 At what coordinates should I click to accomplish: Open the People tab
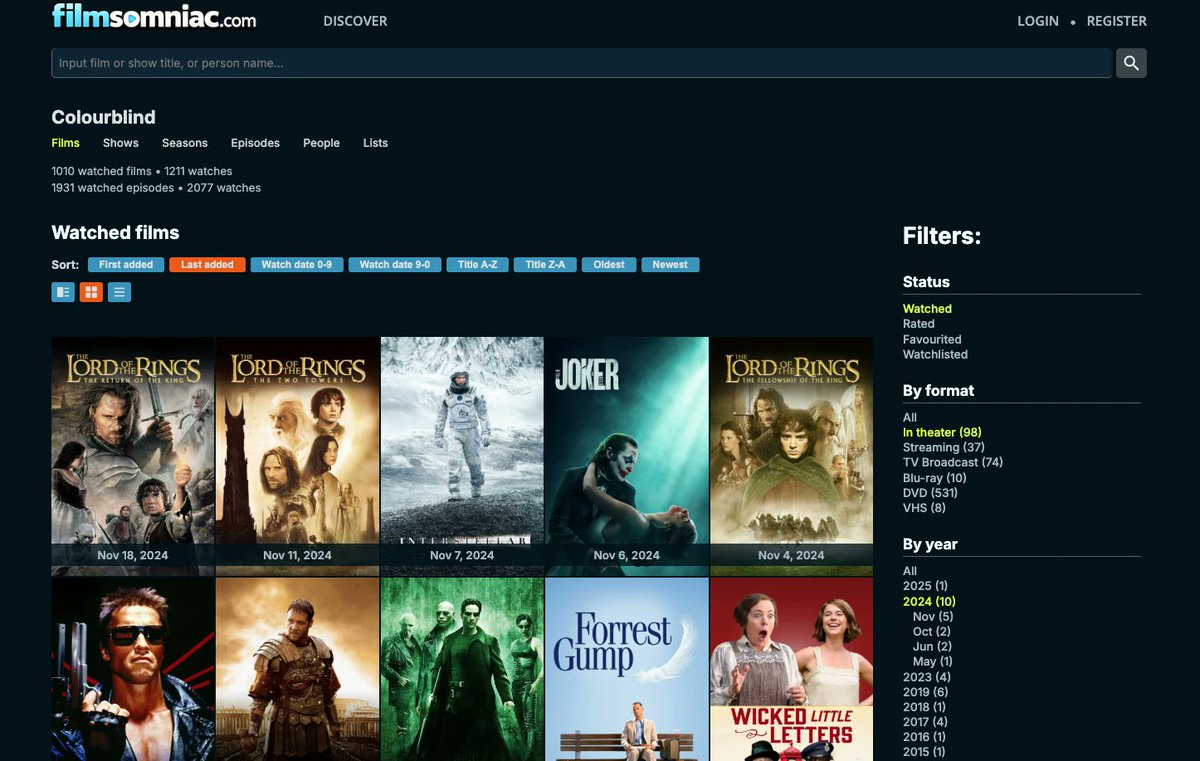pos(321,143)
